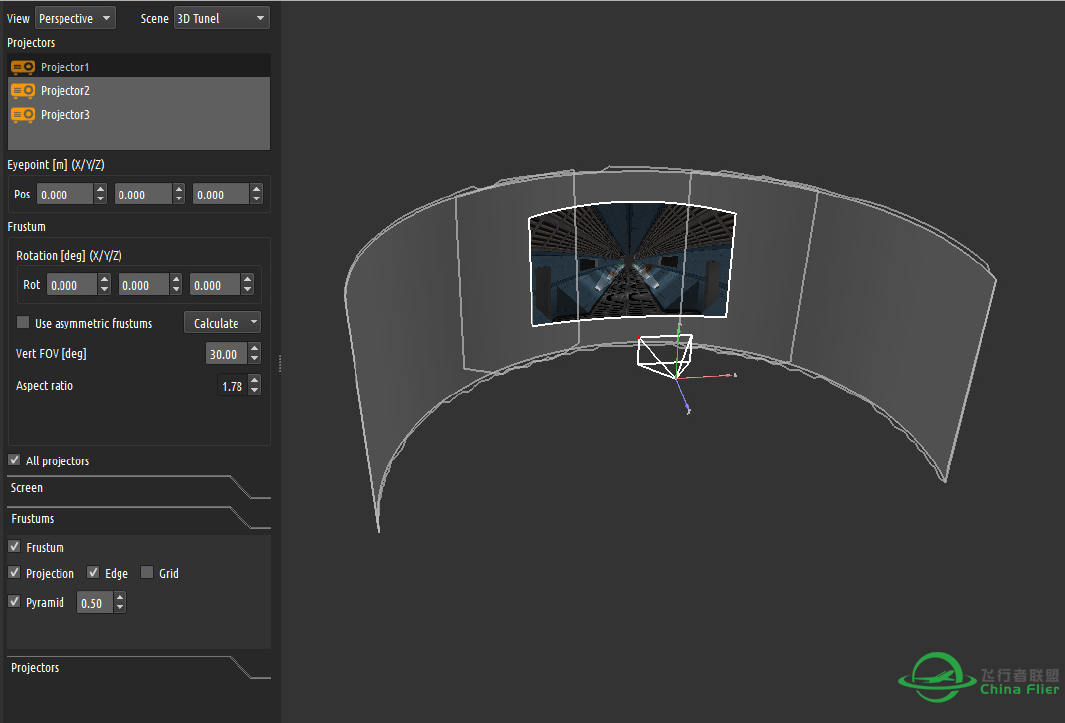Viewport: 1065px width, 723px height.
Task: Select the Projector1 icon in list
Action: pyautogui.click(x=23, y=67)
